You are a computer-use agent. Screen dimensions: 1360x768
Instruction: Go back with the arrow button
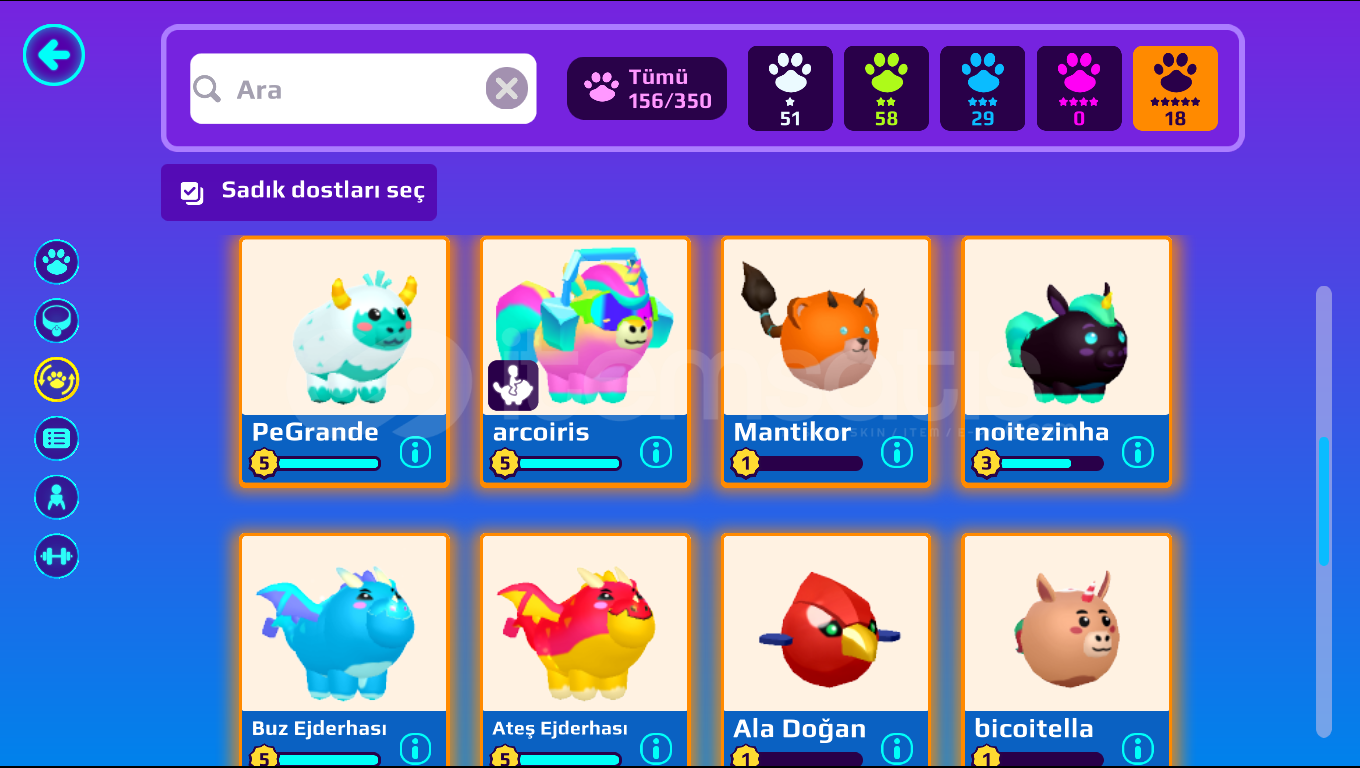pyautogui.click(x=54, y=54)
